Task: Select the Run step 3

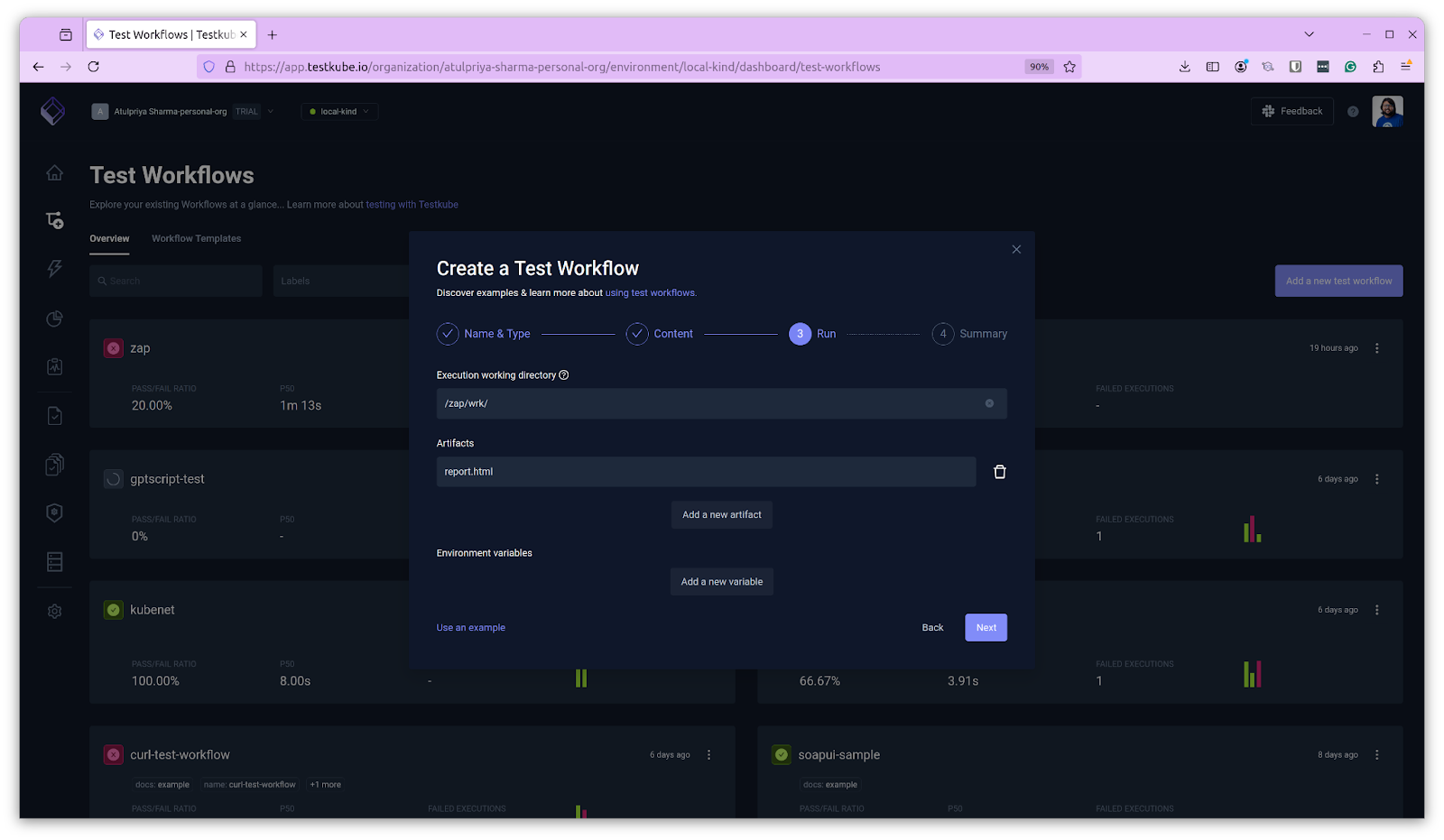Action: coord(812,334)
